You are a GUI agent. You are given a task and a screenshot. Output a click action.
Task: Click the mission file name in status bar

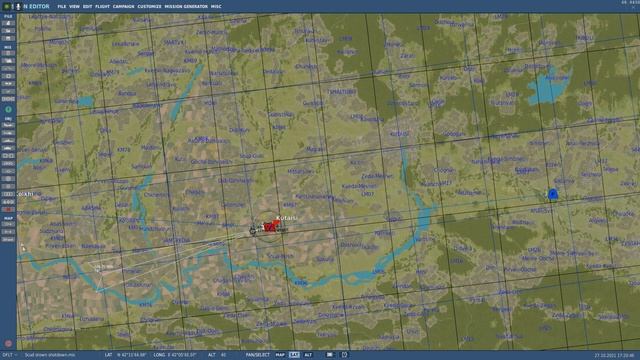(x=50, y=355)
